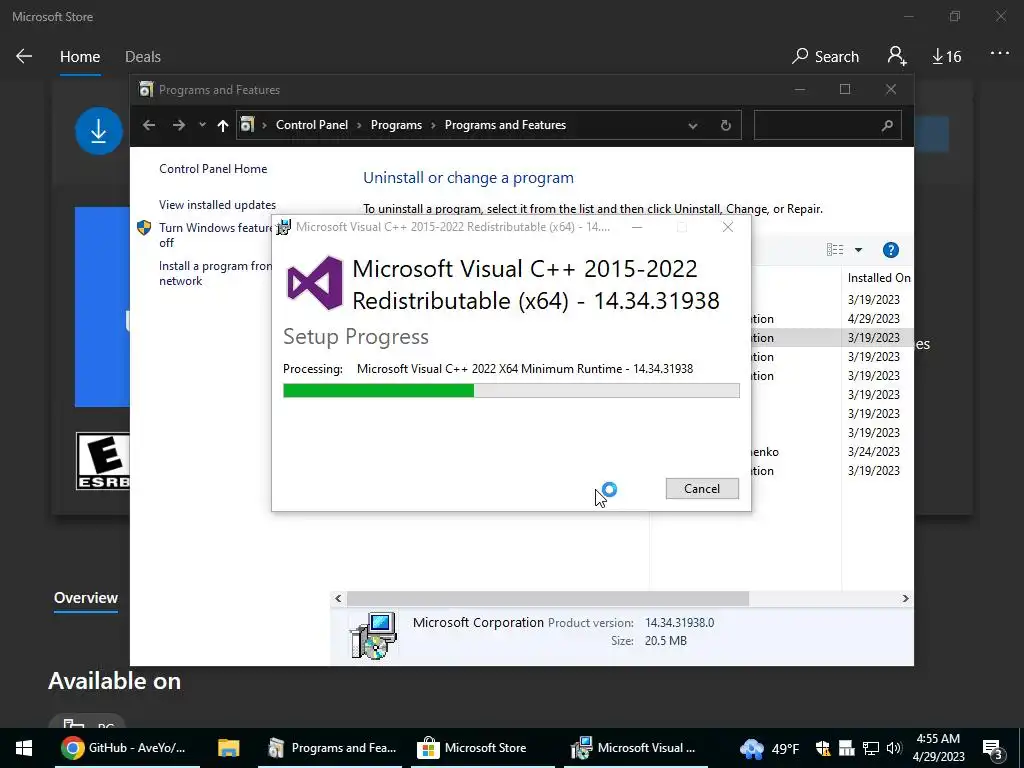
Task: Click the volume speaker tray icon
Action: coord(894,748)
